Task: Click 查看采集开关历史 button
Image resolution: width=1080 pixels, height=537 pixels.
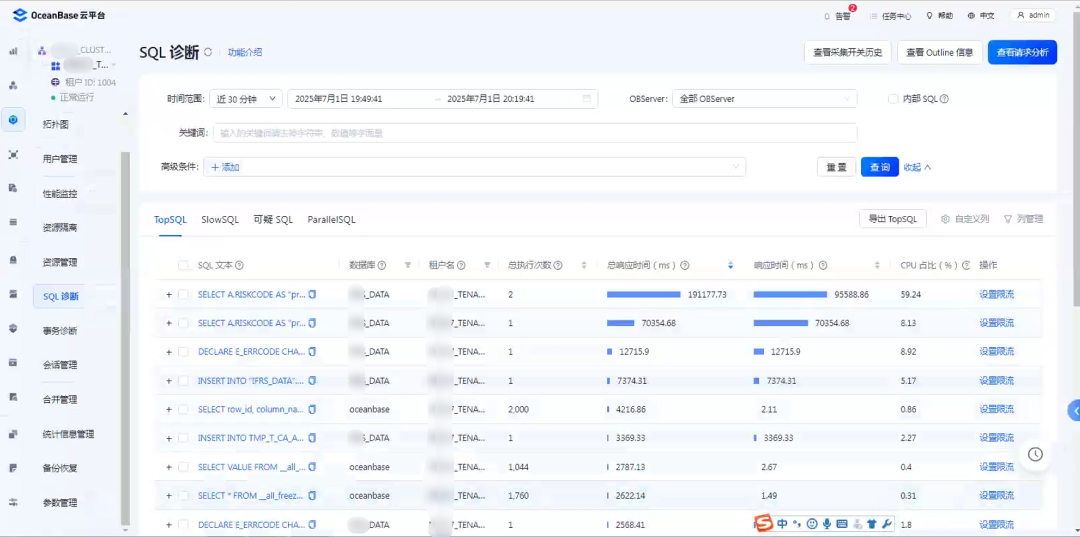Action: click(x=848, y=52)
